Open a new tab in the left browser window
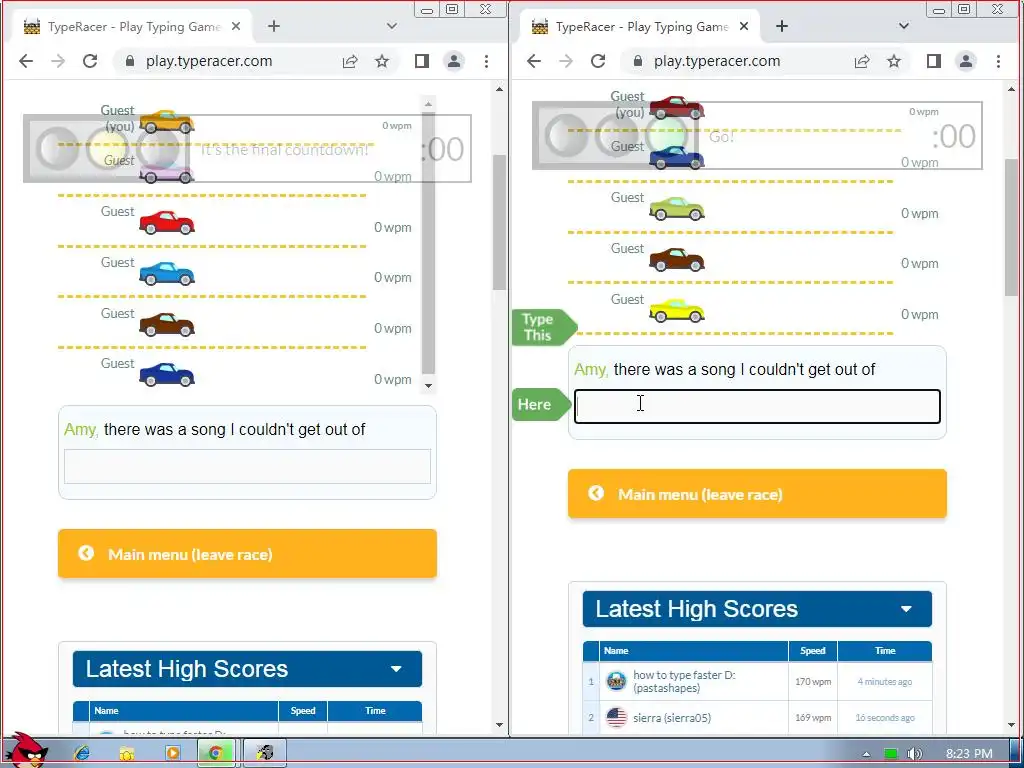This screenshot has height=768, width=1024. (x=274, y=26)
